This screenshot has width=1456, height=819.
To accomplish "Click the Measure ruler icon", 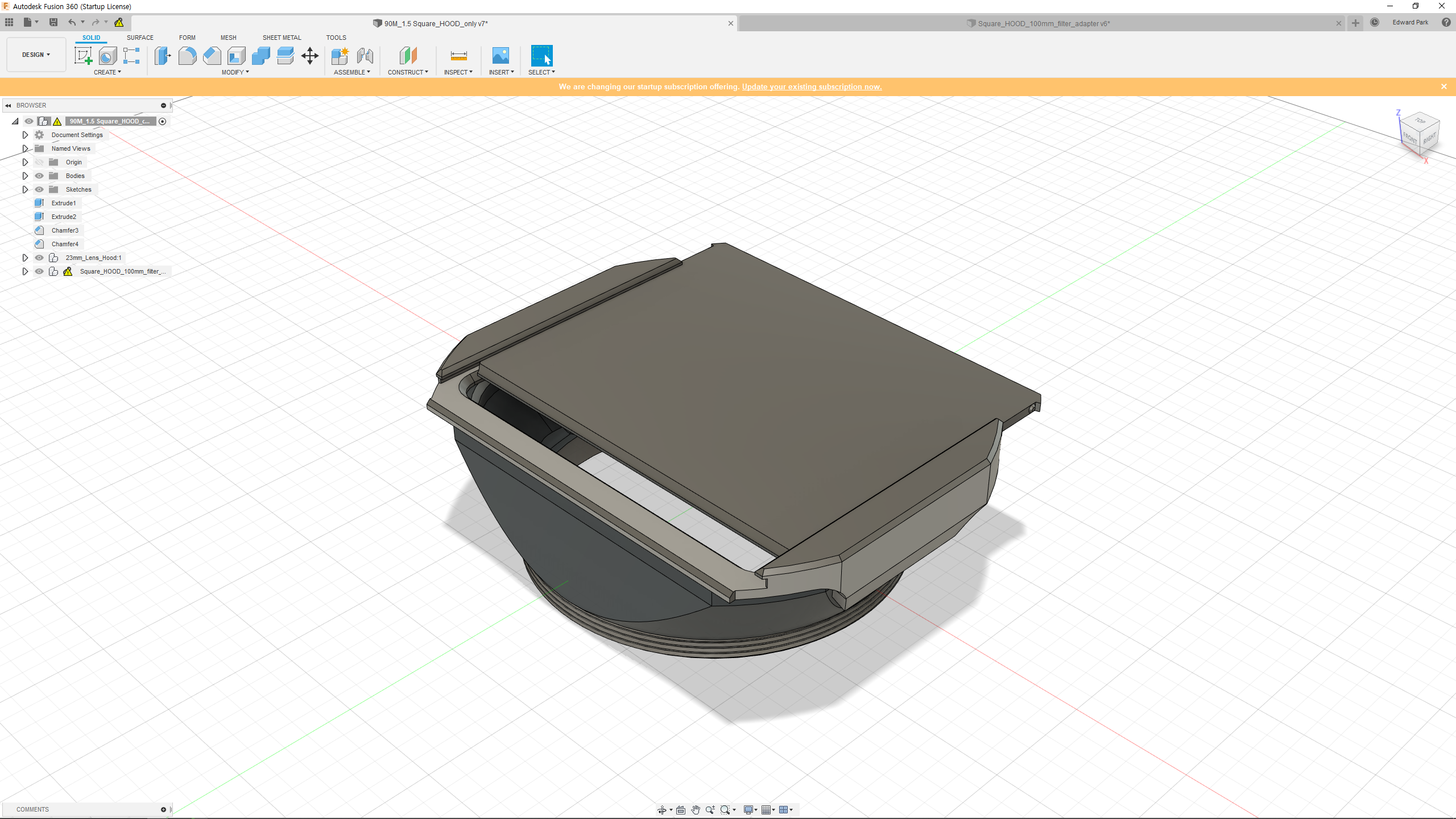I will 458,56.
